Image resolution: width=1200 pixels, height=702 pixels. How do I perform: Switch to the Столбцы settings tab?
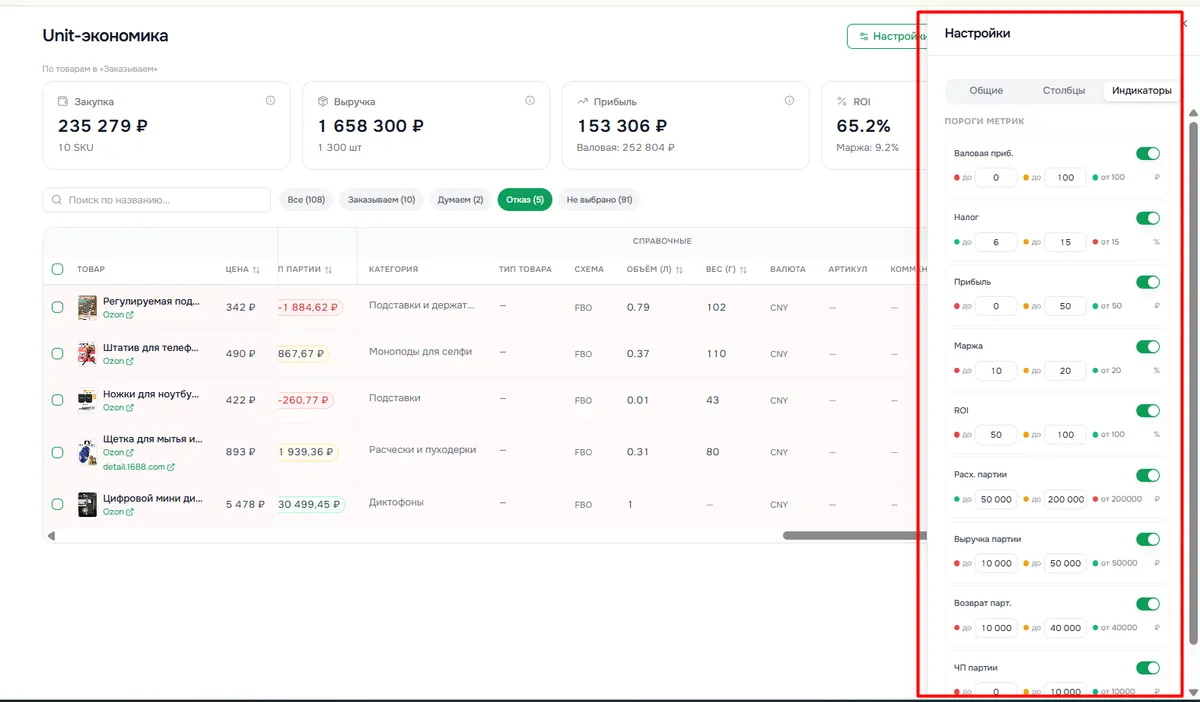(1064, 91)
